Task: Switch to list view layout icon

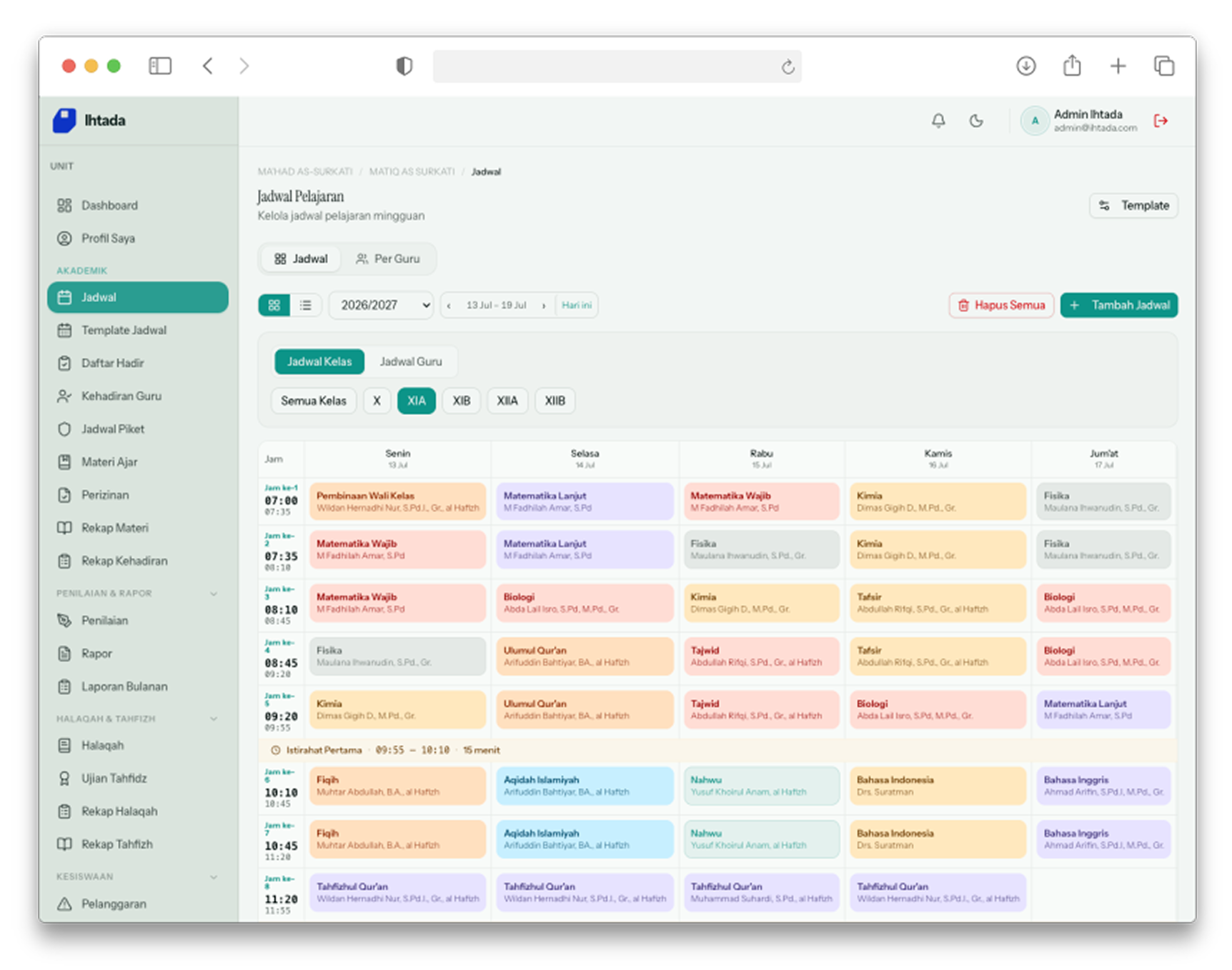Action: coord(306,305)
